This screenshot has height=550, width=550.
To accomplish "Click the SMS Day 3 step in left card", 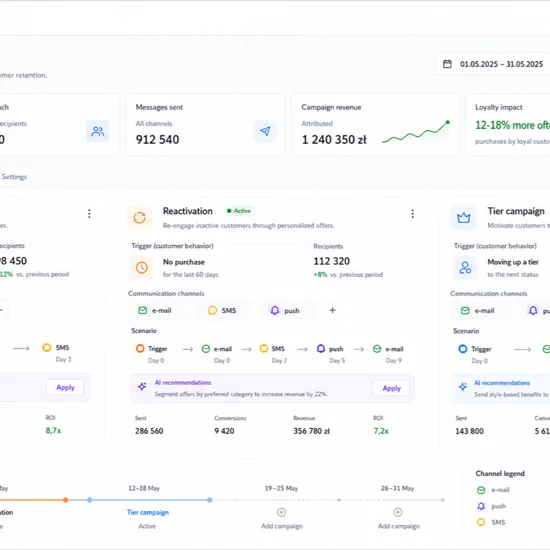I will click(x=56, y=353).
